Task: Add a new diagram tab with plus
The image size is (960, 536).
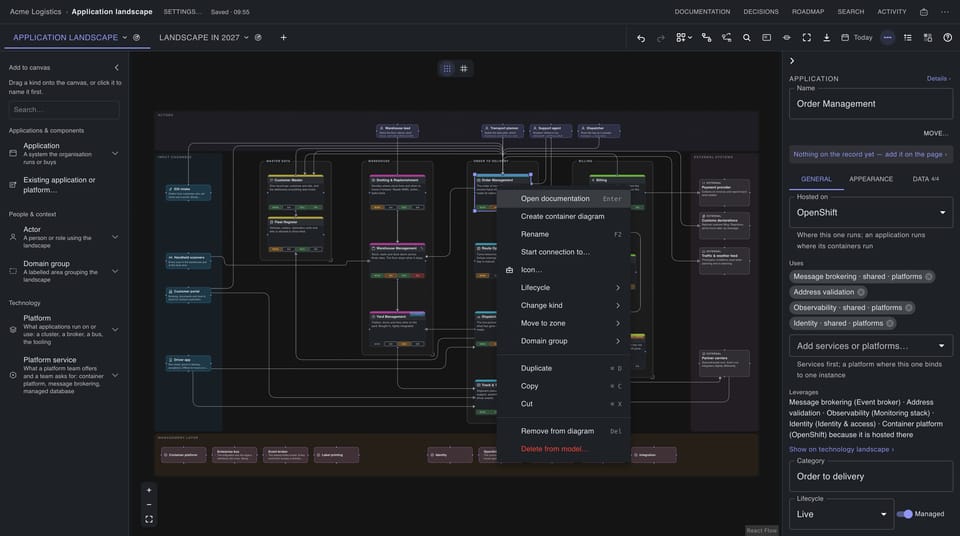Action: [x=283, y=38]
